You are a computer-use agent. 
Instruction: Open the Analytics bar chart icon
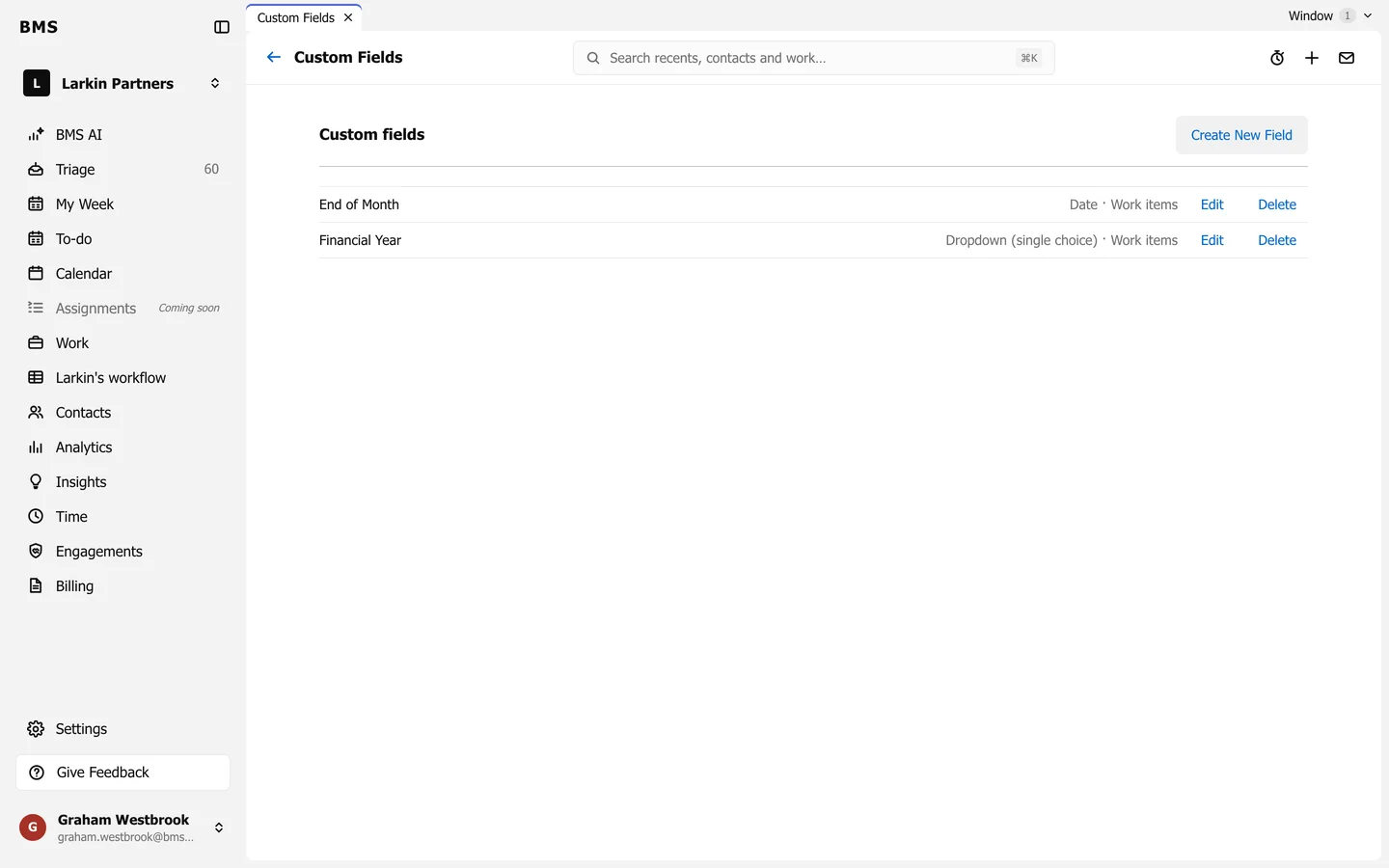[x=36, y=448]
